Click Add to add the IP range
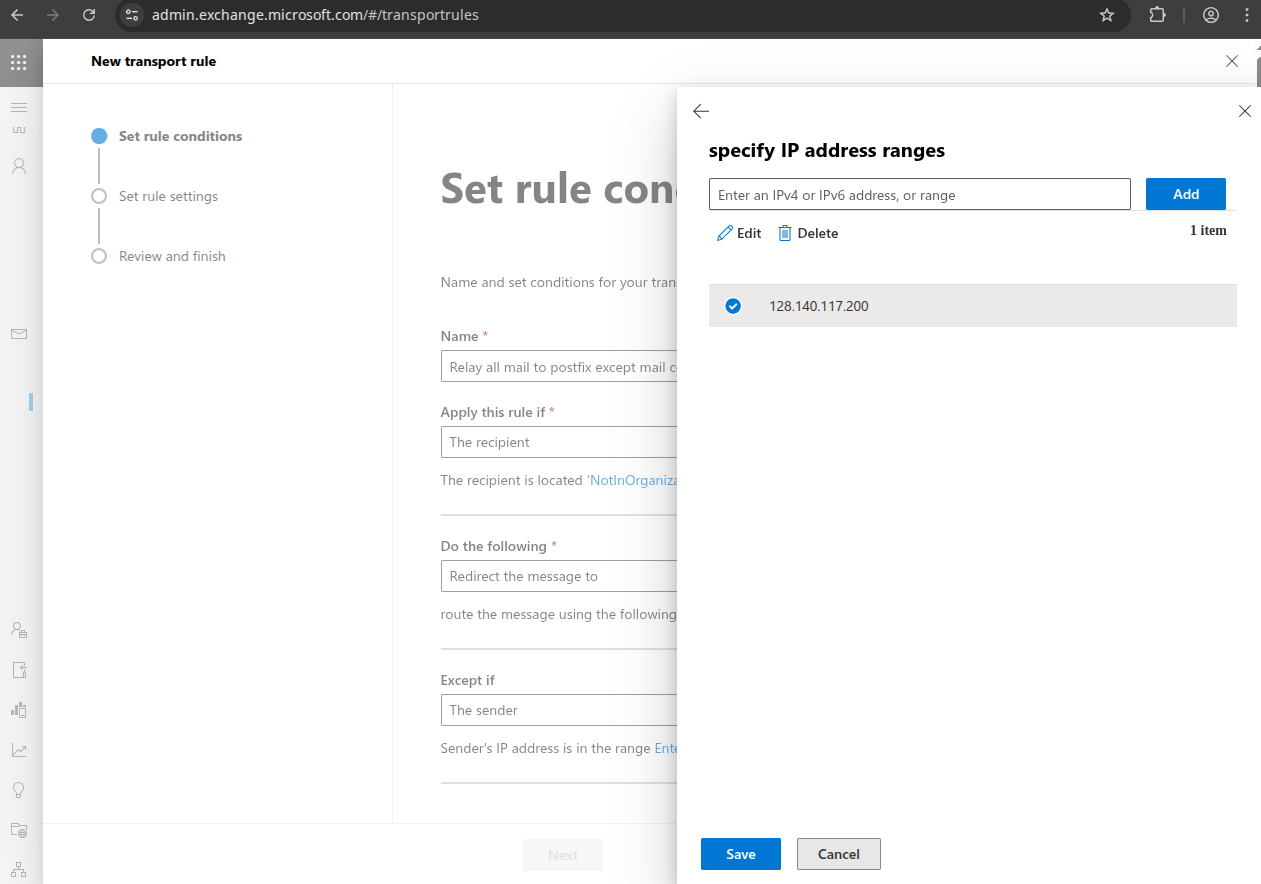This screenshot has height=884, width=1261. [1186, 194]
